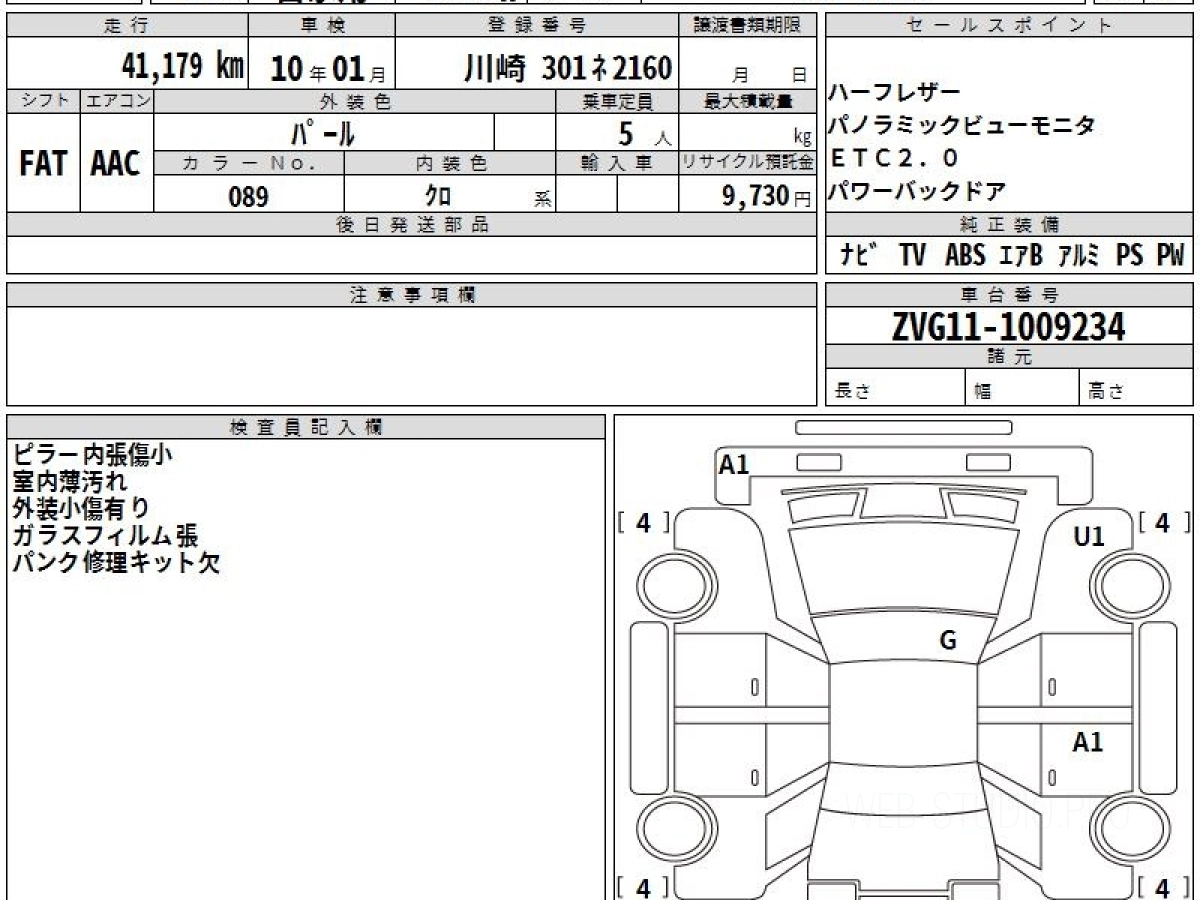The height and width of the screenshot is (900, 1200).
Task: Click the A1 mark on the front bumper
Action: [734, 464]
